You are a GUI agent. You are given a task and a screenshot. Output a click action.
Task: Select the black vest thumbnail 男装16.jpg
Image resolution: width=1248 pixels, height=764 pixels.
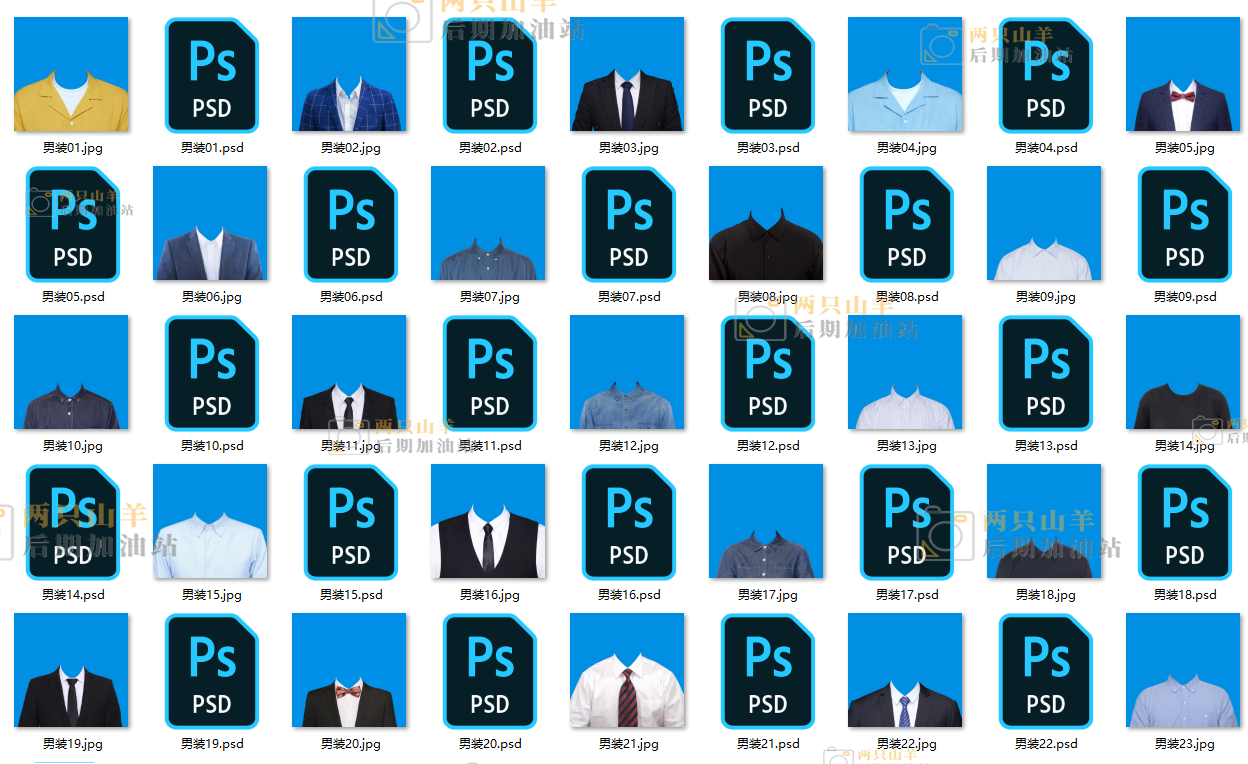point(488,522)
